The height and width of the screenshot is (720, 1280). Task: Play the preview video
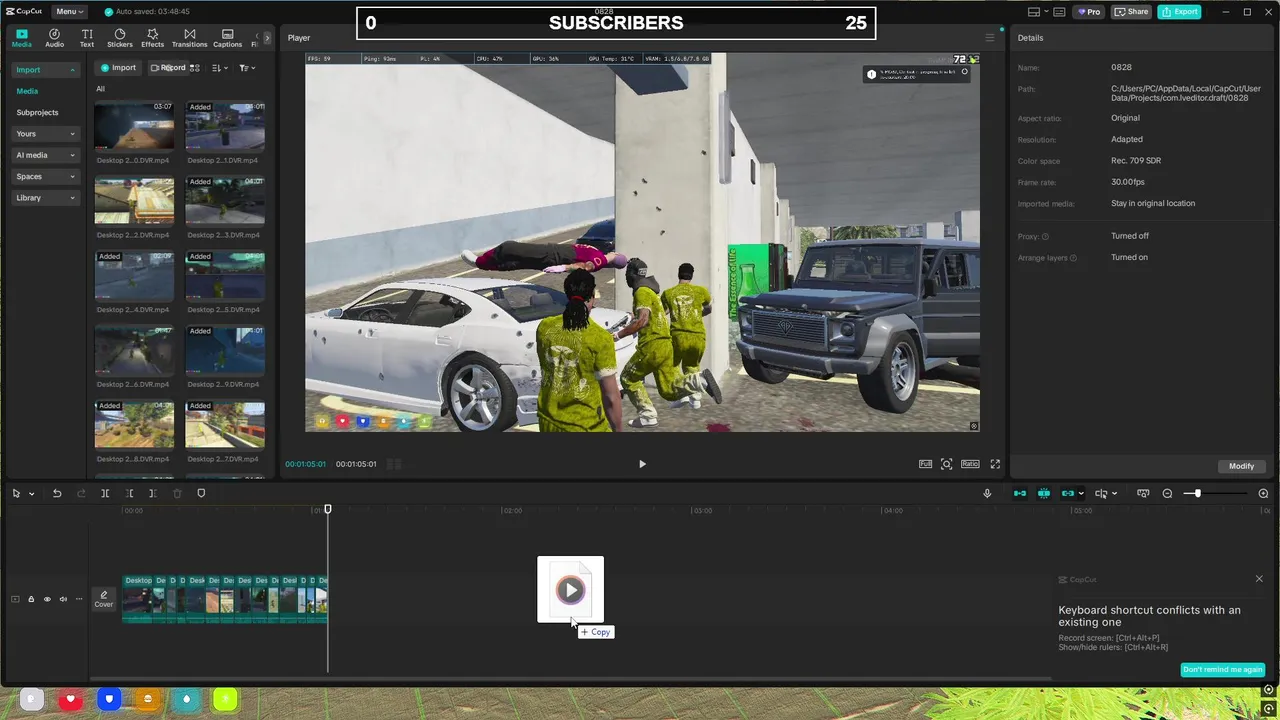(x=642, y=464)
